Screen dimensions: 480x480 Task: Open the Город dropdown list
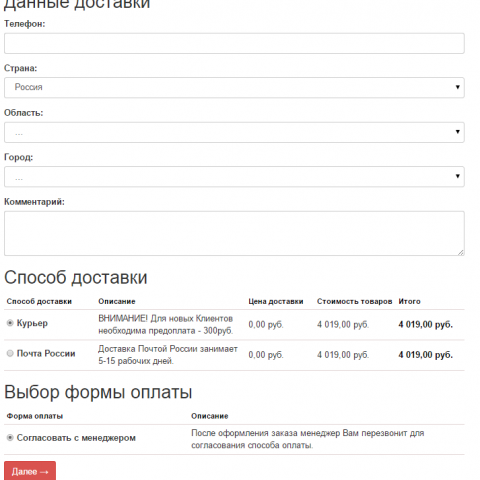234,177
